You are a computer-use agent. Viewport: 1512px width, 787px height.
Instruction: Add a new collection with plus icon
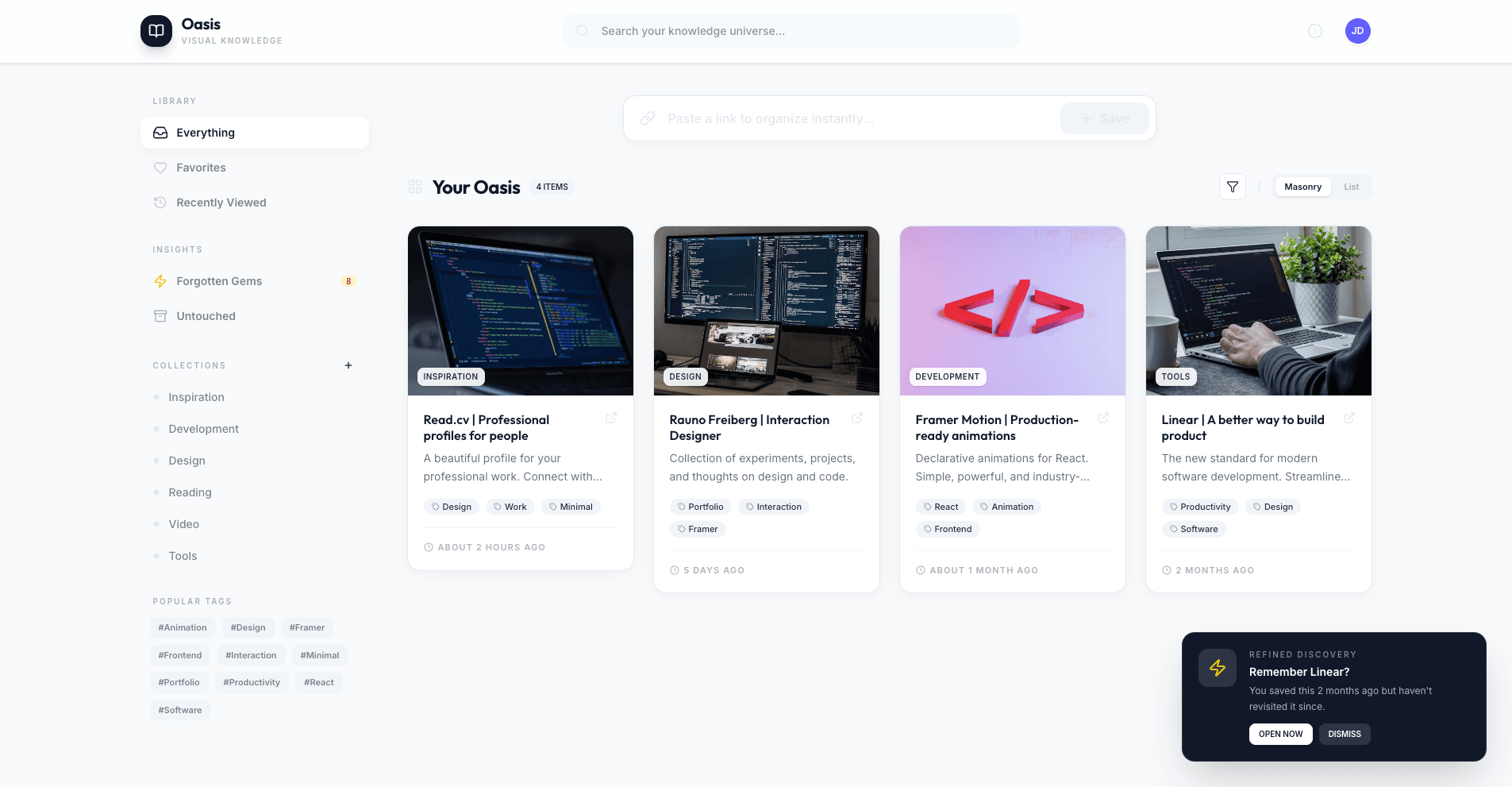click(348, 365)
